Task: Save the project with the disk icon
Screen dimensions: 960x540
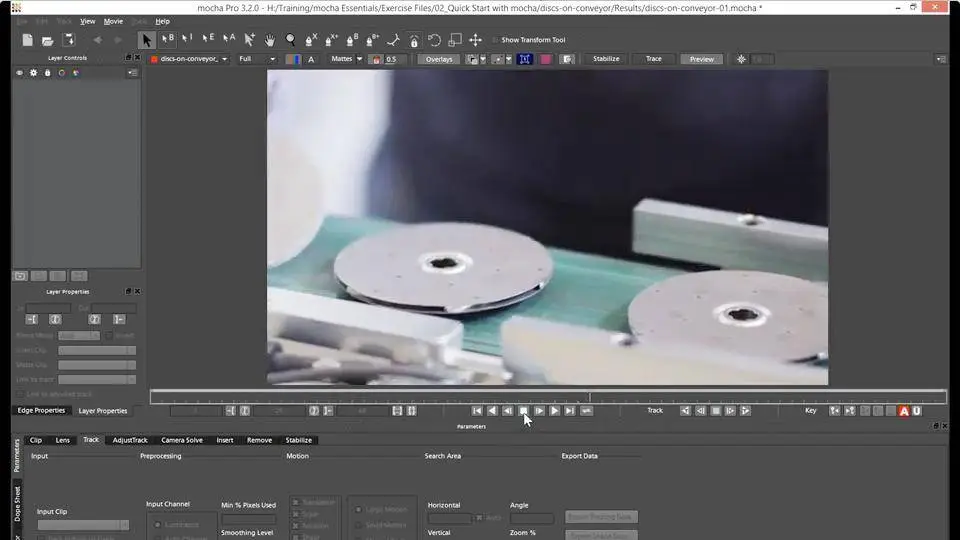Action: coord(69,40)
